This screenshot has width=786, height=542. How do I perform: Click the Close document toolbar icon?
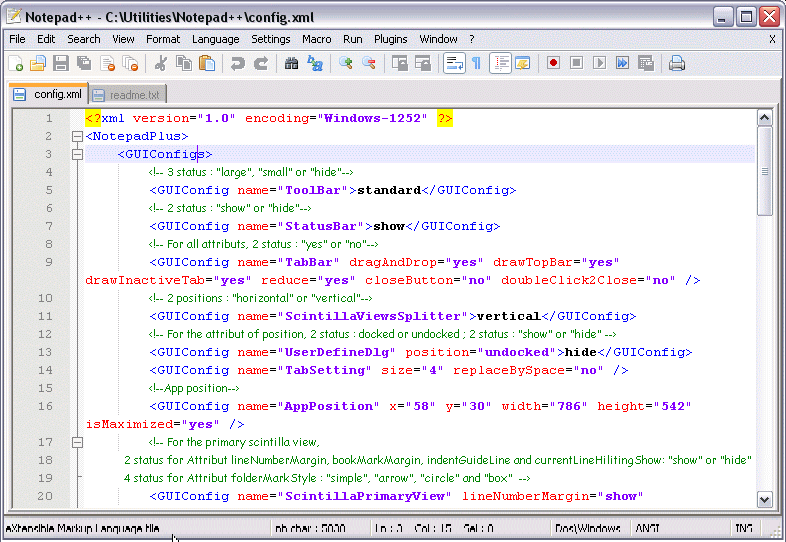pos(107,64)
